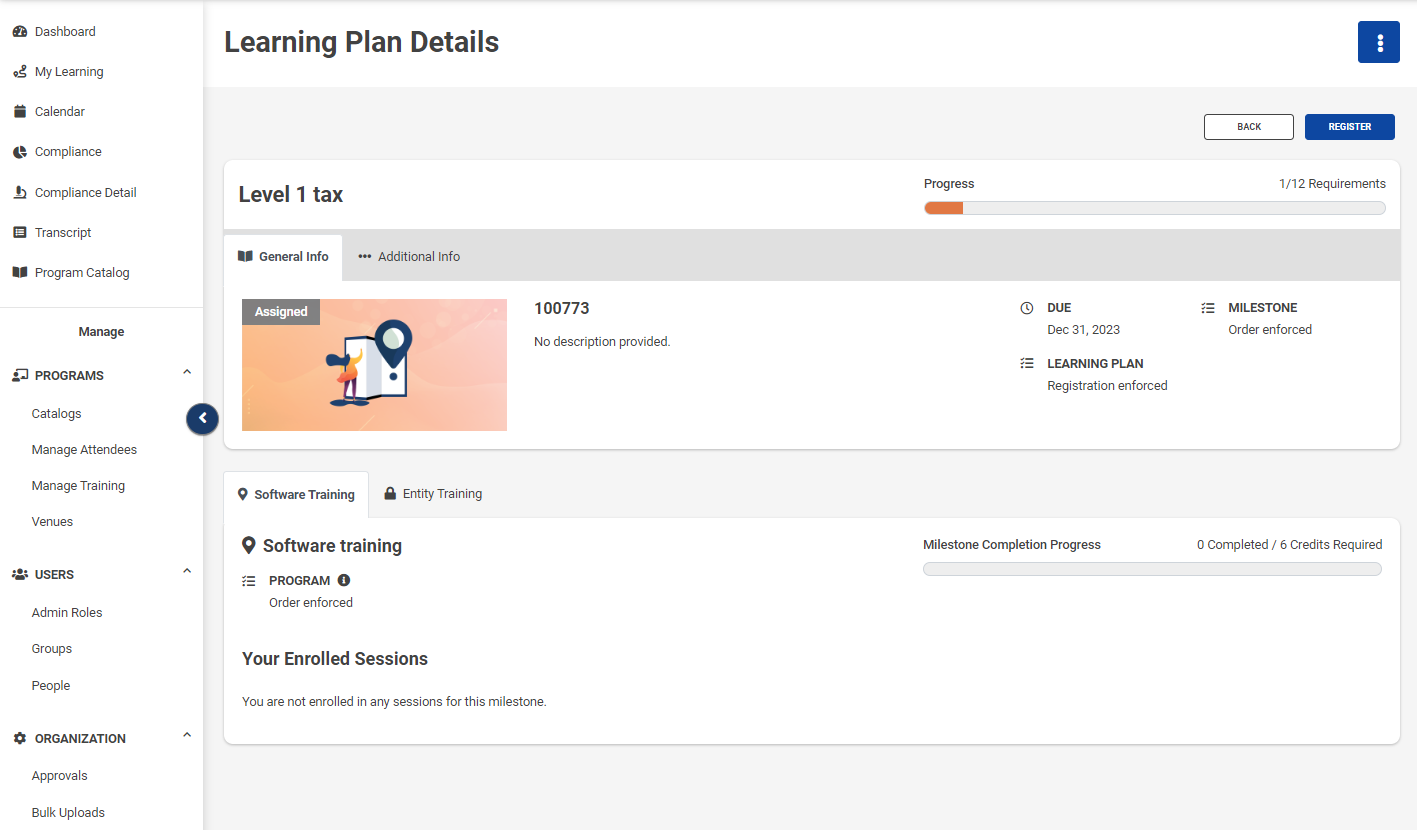Click the clock icon beside DUE date
The height and width of the screenshot is (830, 1417).
[1028, 307]
